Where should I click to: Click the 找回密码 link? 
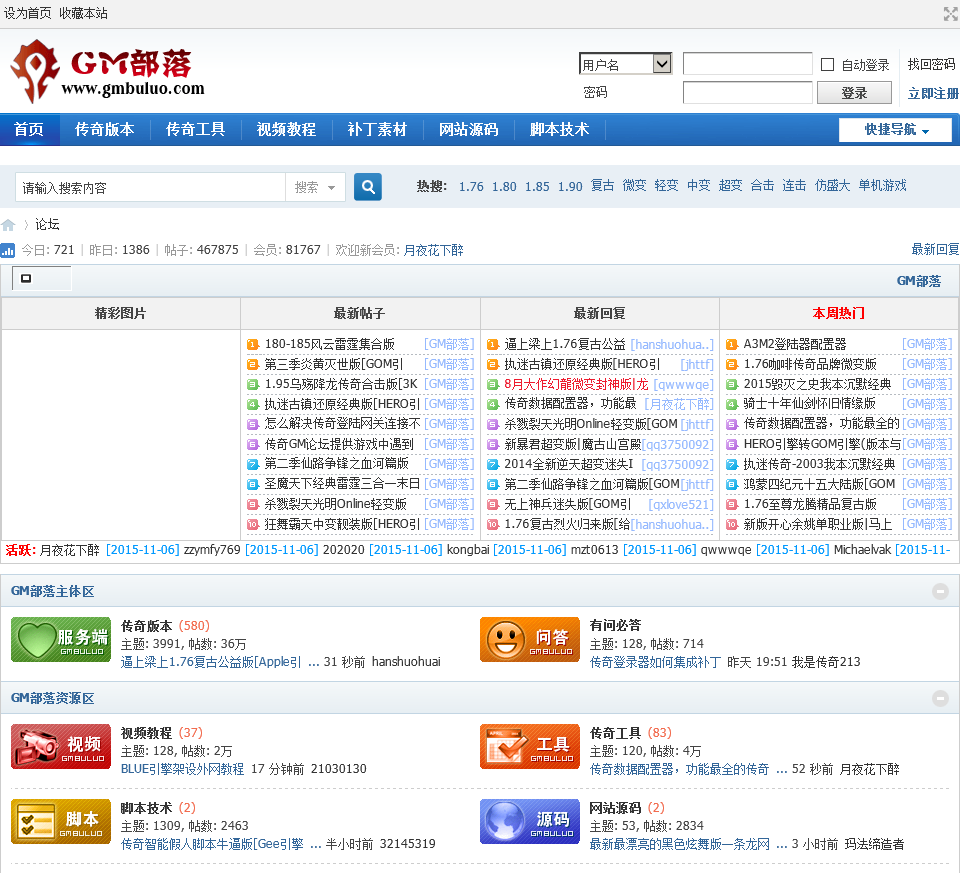(x=931, y=64)
